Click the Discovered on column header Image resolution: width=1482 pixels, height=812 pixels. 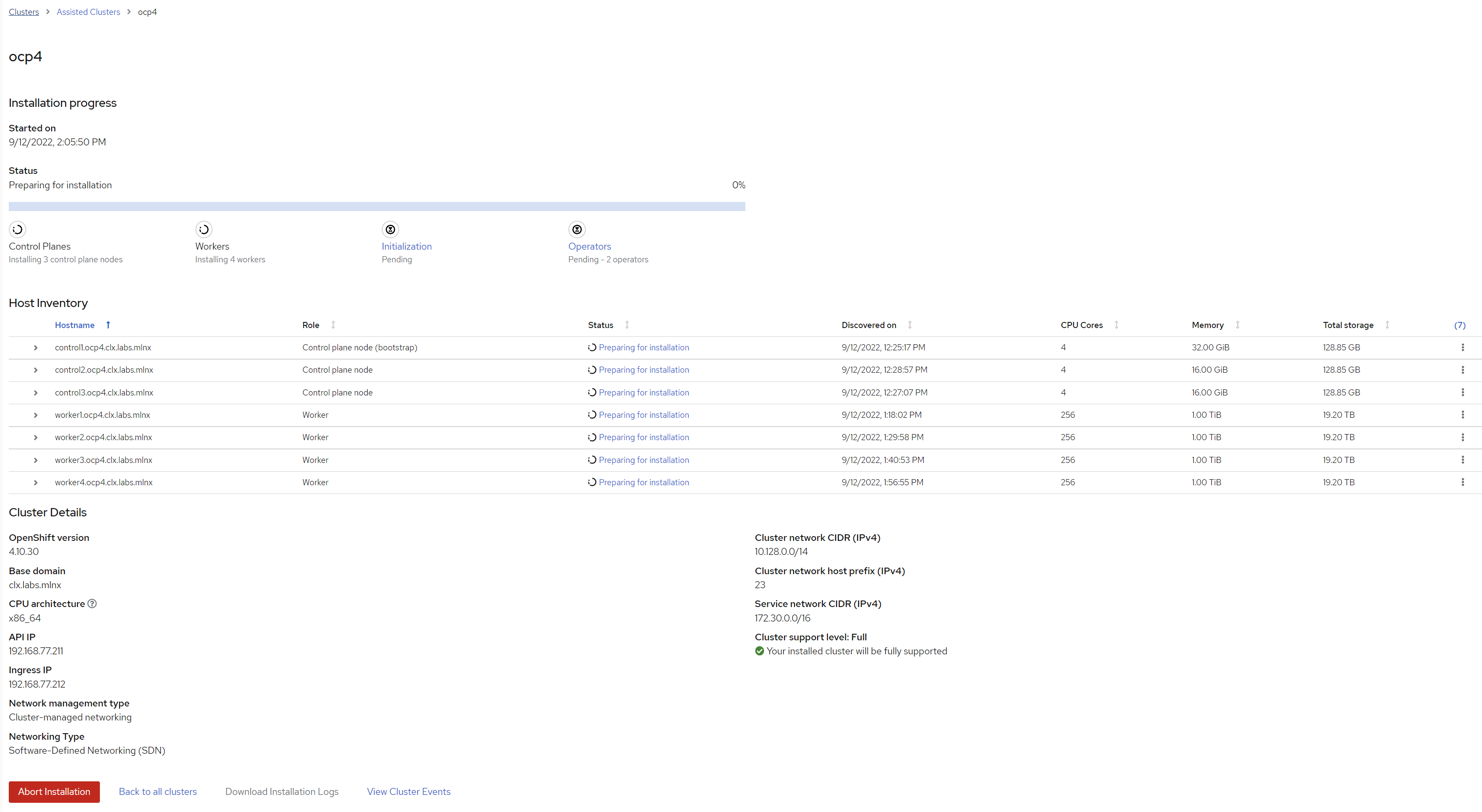pyautogui.click(x=869, y=325)
